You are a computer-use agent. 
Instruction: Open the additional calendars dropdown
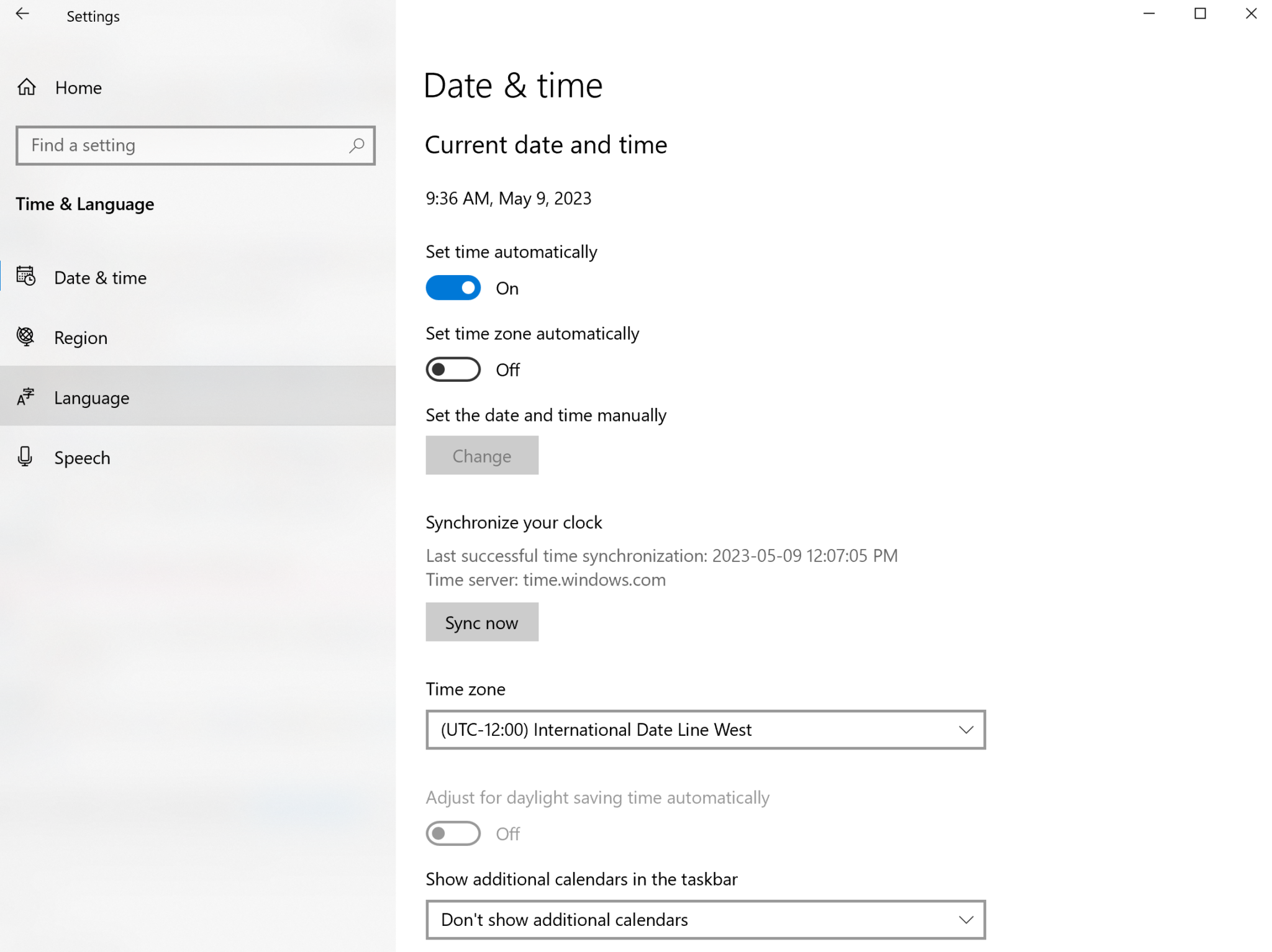(705, 920)
